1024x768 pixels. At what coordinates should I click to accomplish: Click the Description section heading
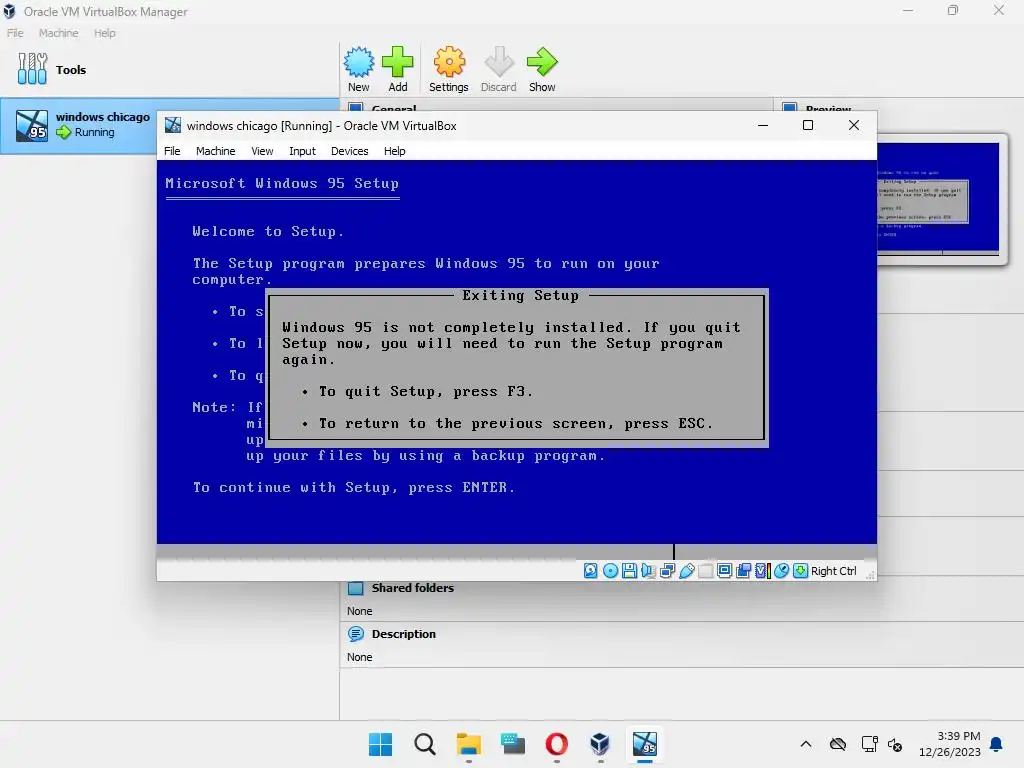click(404, 633)
